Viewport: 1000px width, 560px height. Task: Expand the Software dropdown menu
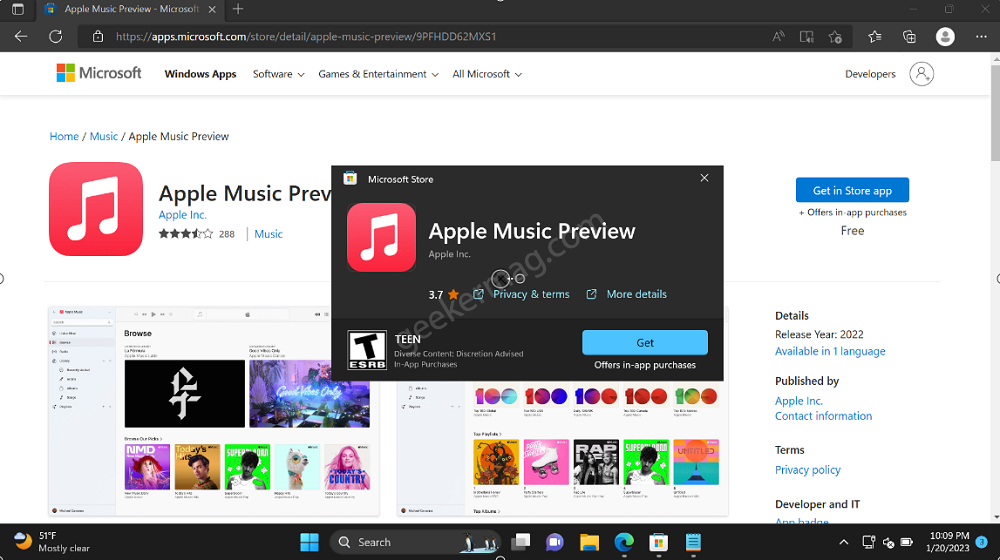pyautogui.click(x=279, y=74)
